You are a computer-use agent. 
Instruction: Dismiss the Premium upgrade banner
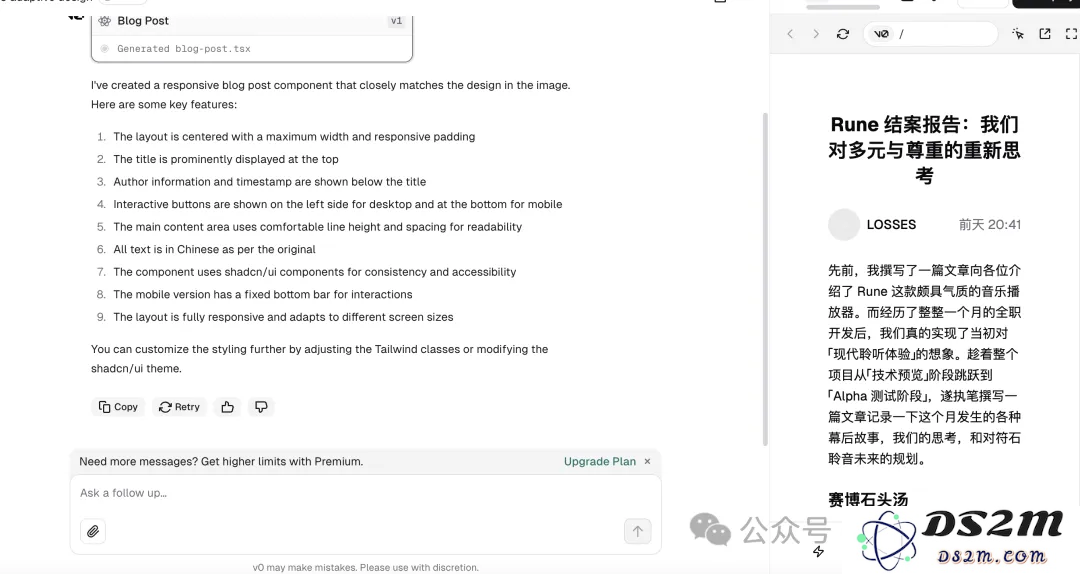(x=647, y=462)
